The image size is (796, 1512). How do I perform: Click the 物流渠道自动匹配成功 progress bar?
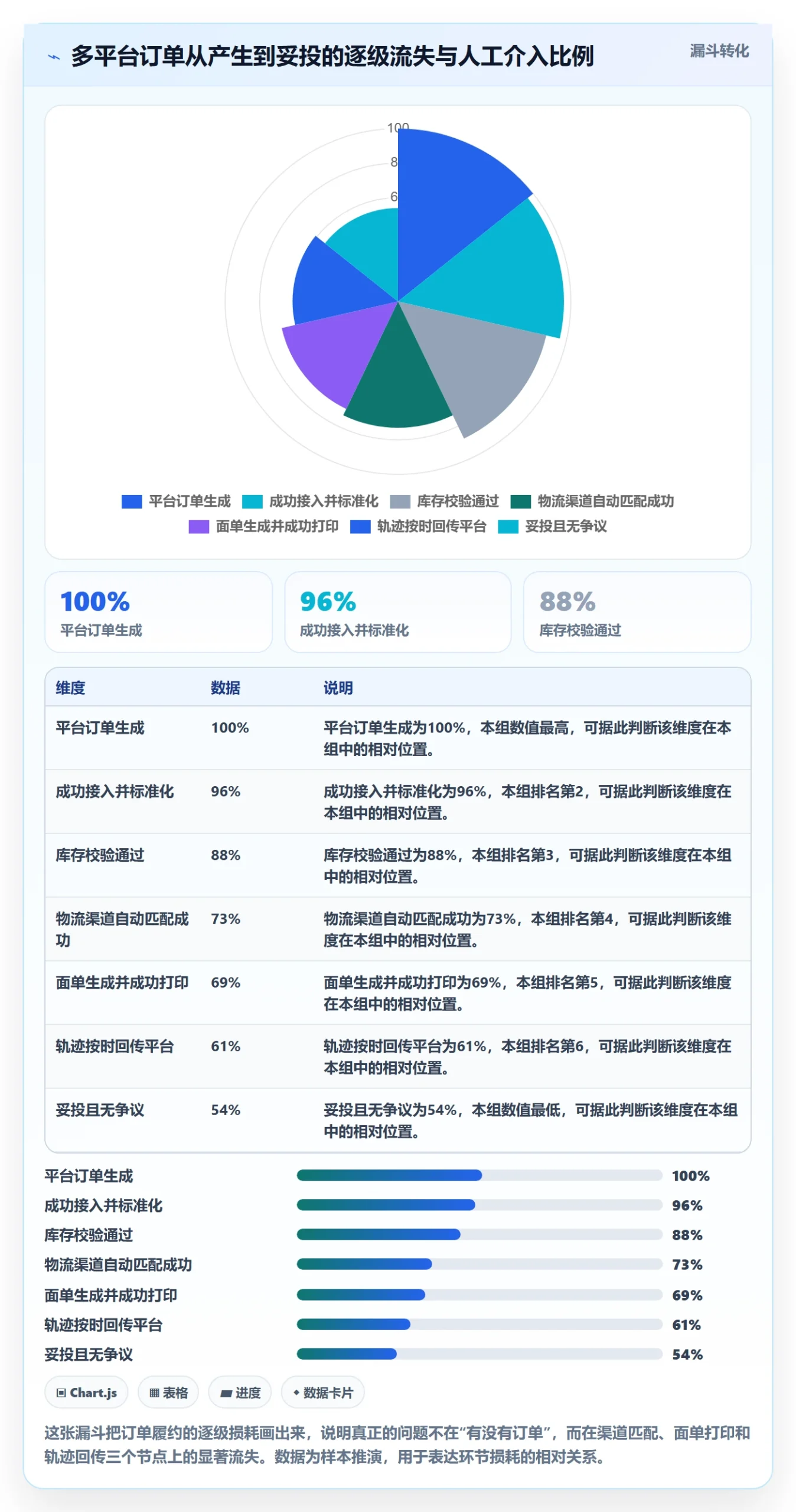click(479, 1264)
